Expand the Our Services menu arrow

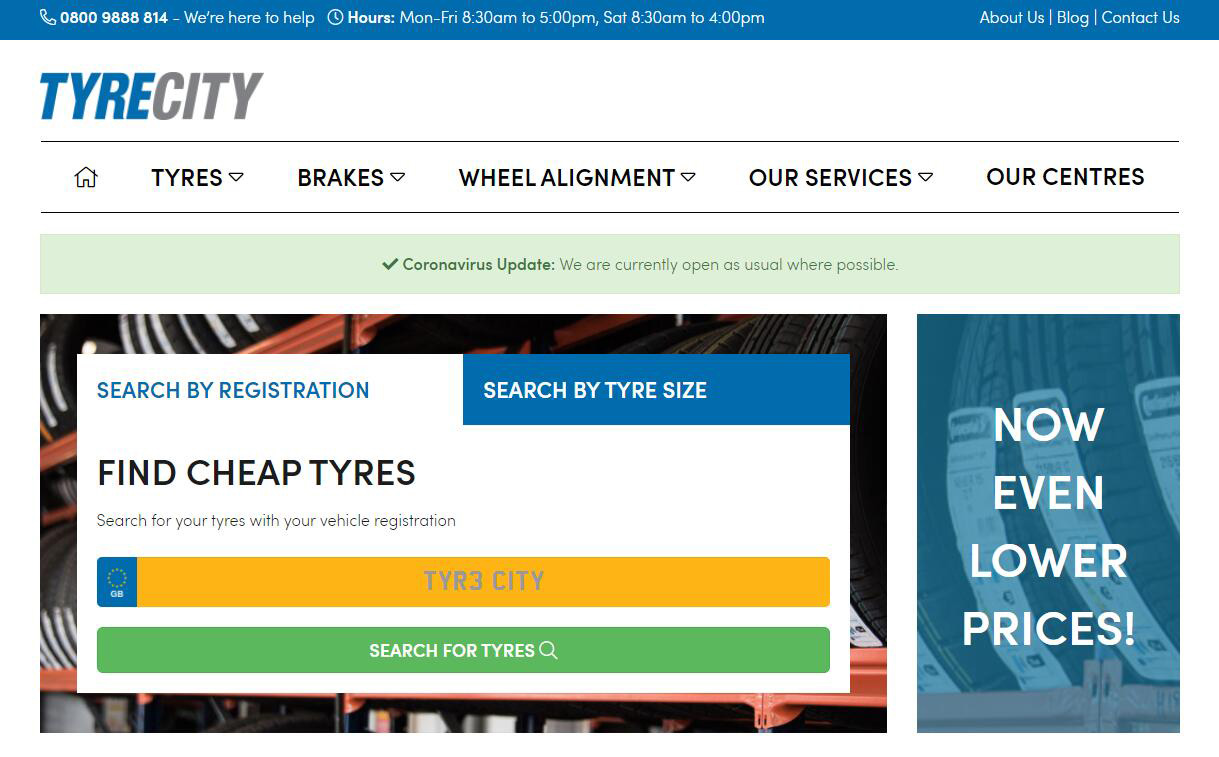[925, 177]
